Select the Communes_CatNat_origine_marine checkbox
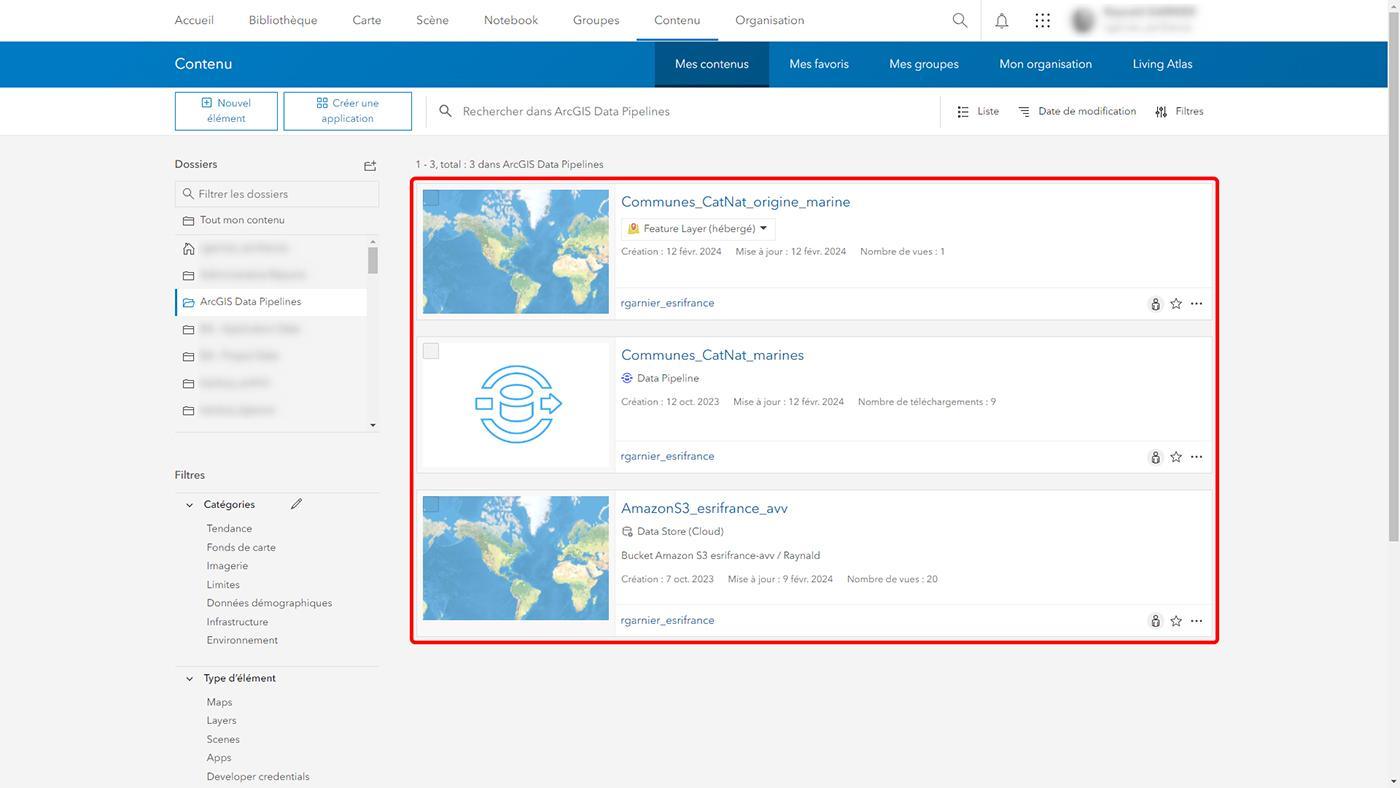Viewport: 1400px width, 788px height. tap(431, 198)
